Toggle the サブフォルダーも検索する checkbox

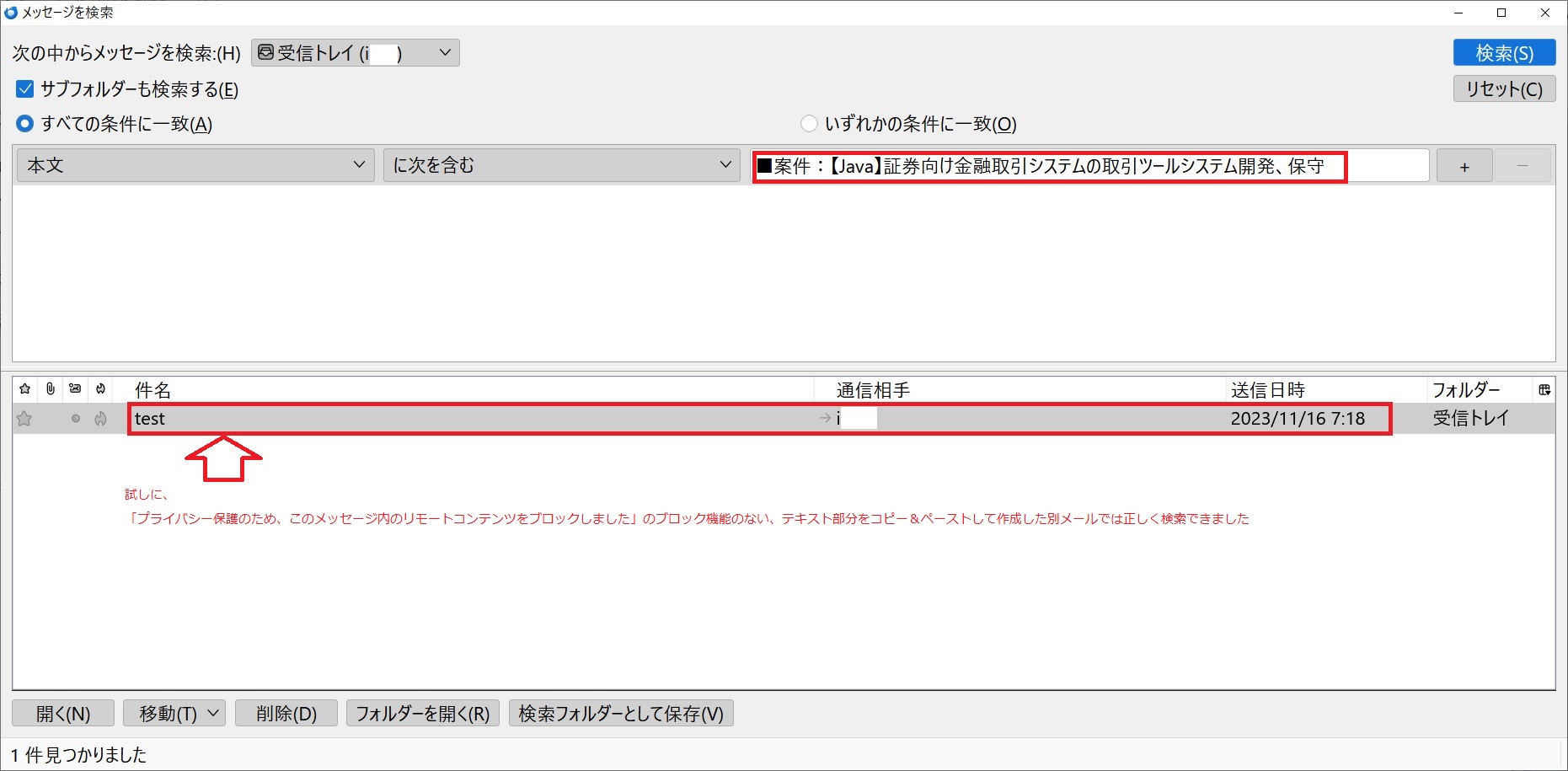pyautogui.click(x=25, y=89)
